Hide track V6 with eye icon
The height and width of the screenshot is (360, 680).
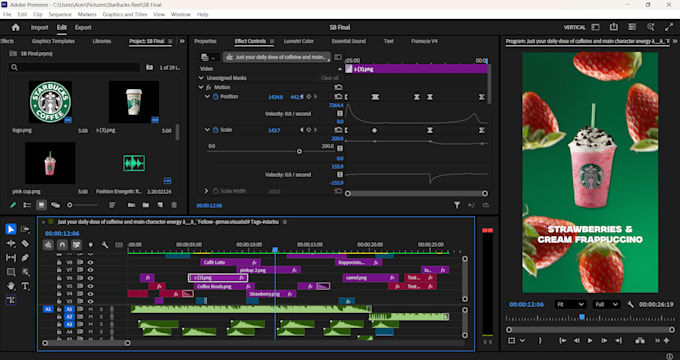(x=91, y=278)
